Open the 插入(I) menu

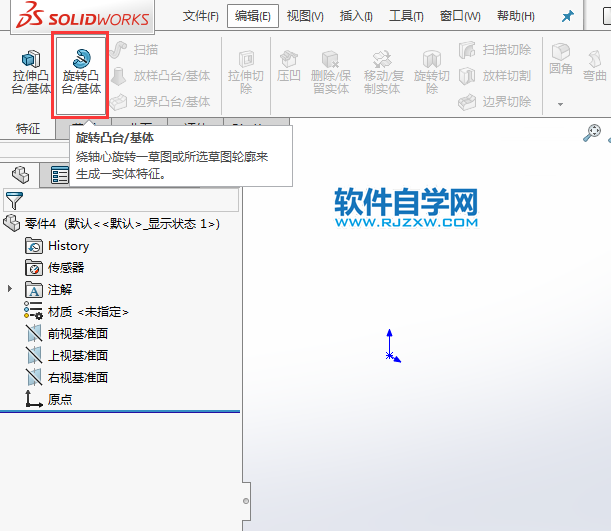point(356,16)
